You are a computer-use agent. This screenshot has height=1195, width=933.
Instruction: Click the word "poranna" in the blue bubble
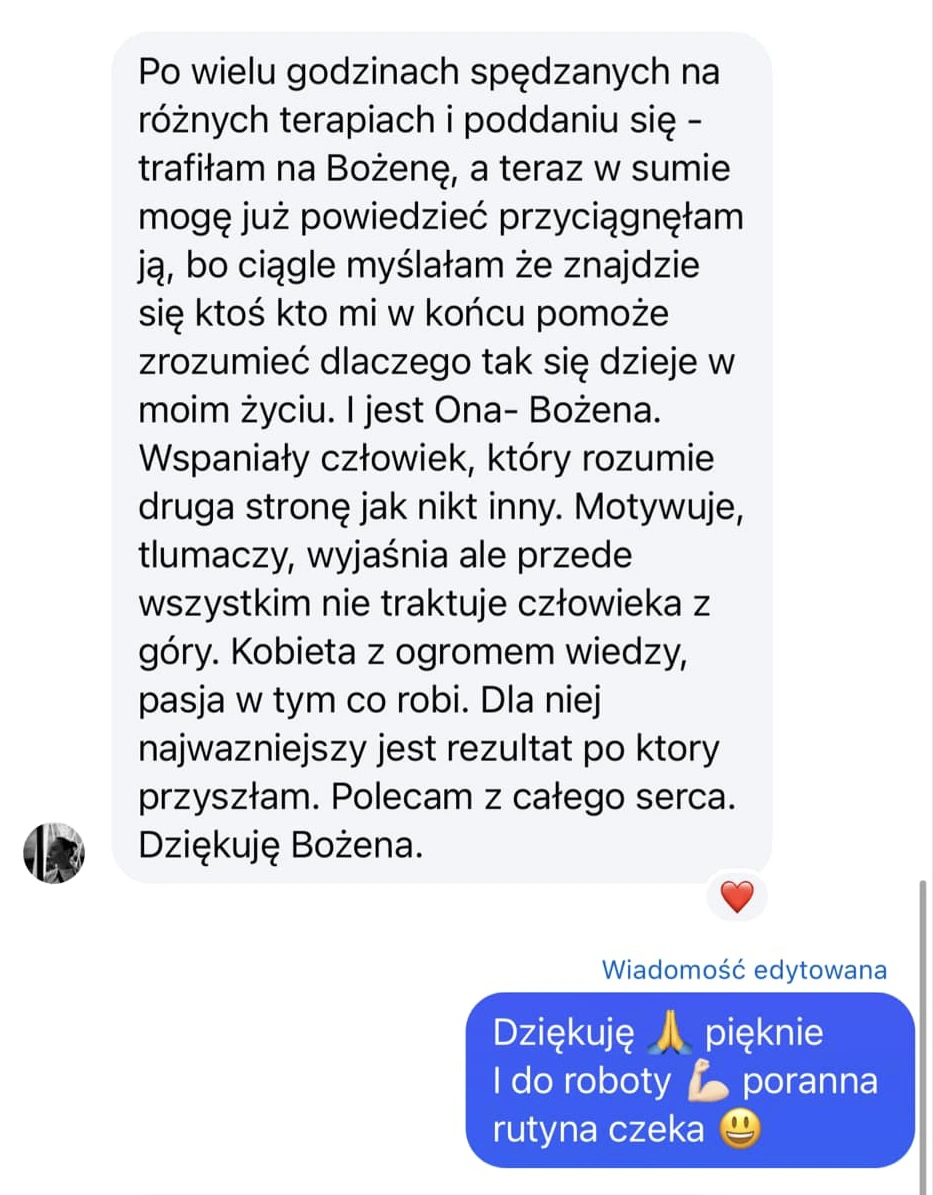tap(810, 1083)
